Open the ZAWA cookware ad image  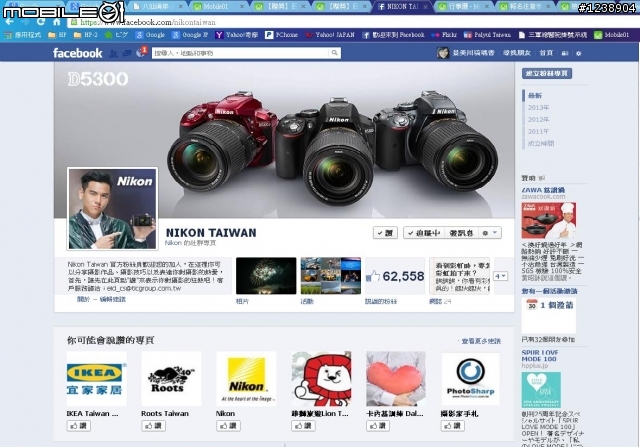[549, 220]
